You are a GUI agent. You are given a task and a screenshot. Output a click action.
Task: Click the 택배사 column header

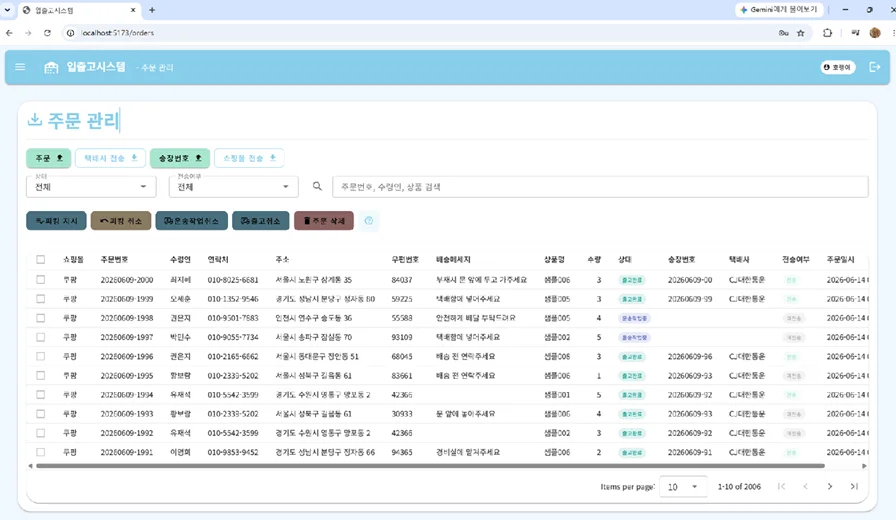(739, 259)
